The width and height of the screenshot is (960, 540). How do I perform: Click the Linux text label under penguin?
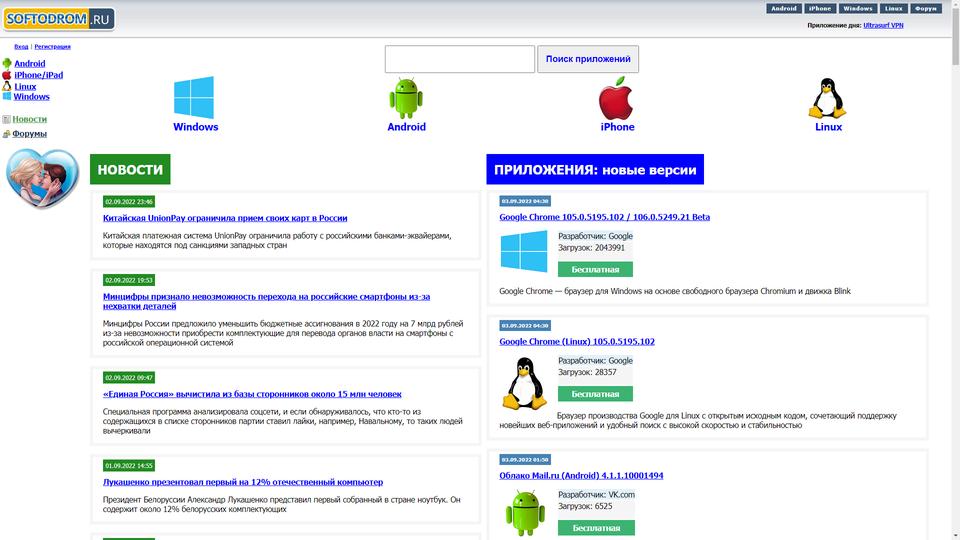point(828,127)
